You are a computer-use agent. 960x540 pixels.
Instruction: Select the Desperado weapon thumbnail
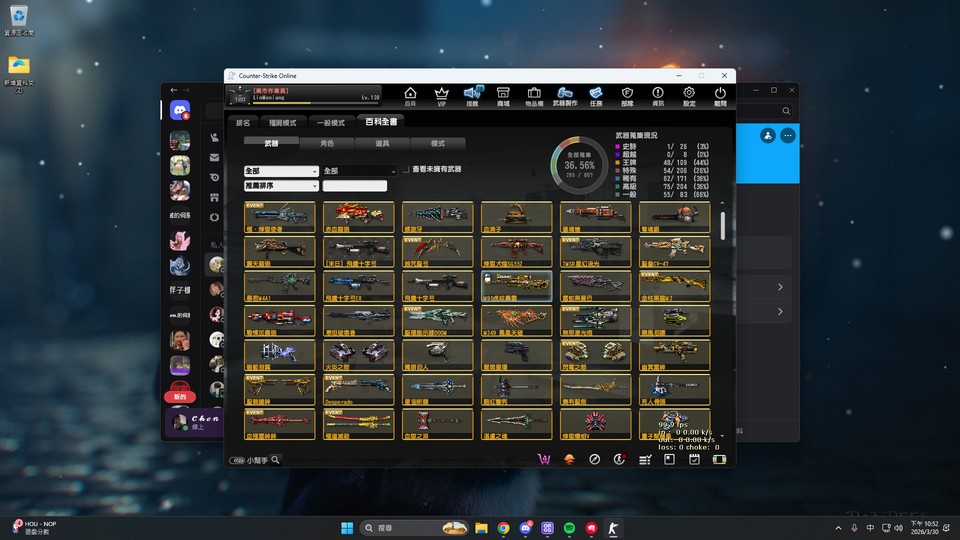(358, 389)
